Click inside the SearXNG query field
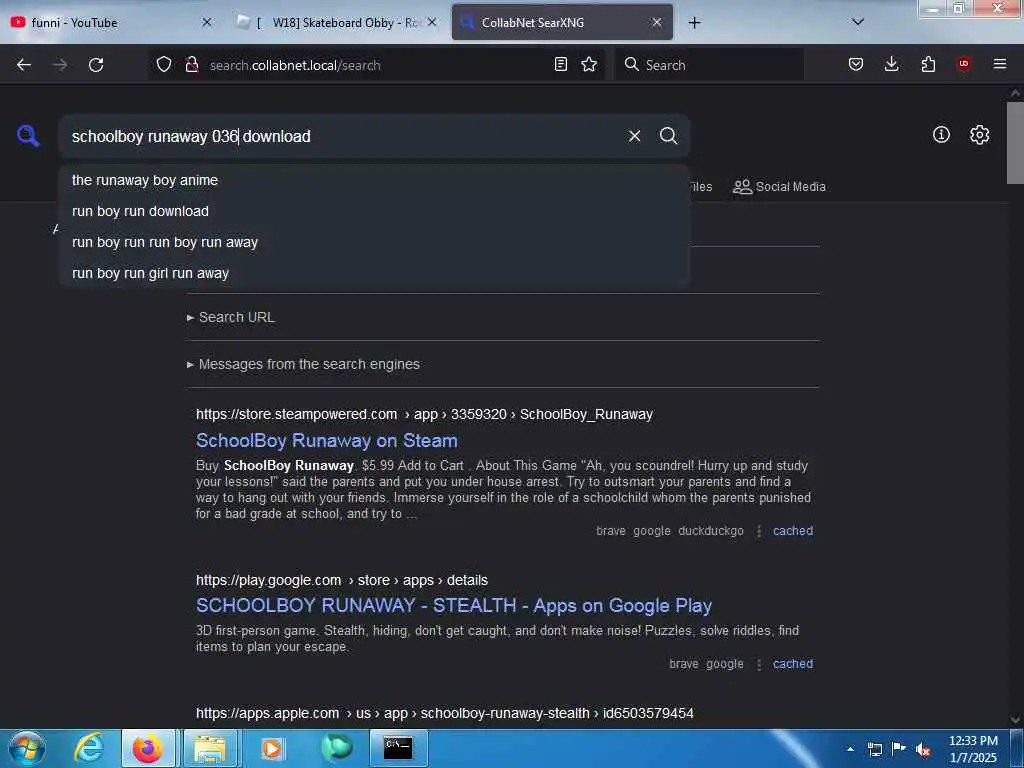 click(x=343, y=136)
